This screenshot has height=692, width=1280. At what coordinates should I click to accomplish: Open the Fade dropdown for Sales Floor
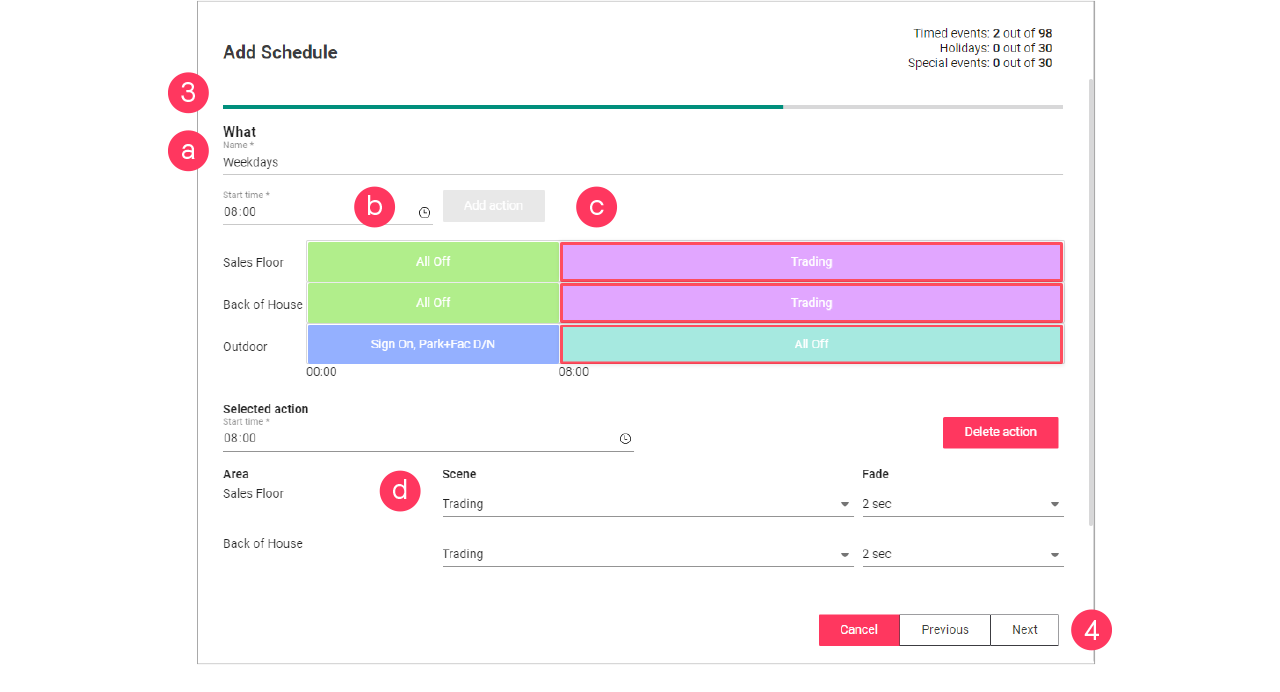click(1053, 504)
